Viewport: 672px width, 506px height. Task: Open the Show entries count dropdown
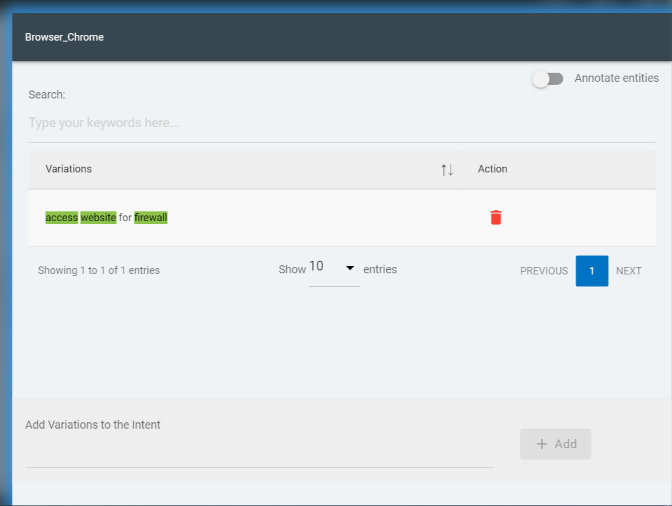click(x=334, y=268)
